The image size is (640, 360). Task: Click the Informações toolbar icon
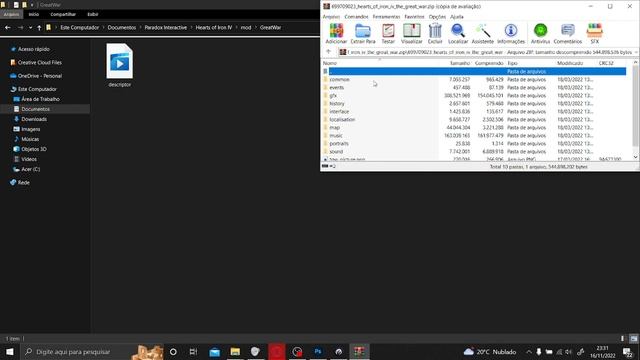click(x=511, y=33)
